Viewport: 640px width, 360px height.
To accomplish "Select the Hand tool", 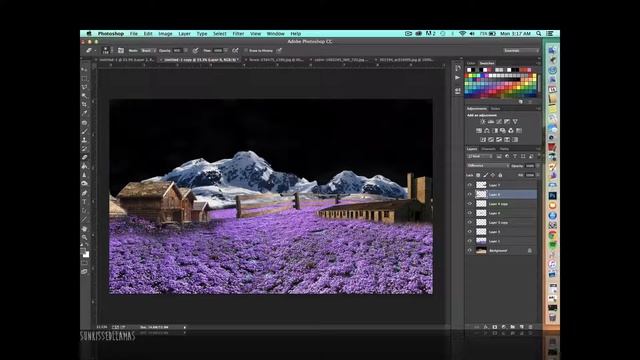I will (x=84, y=229).
